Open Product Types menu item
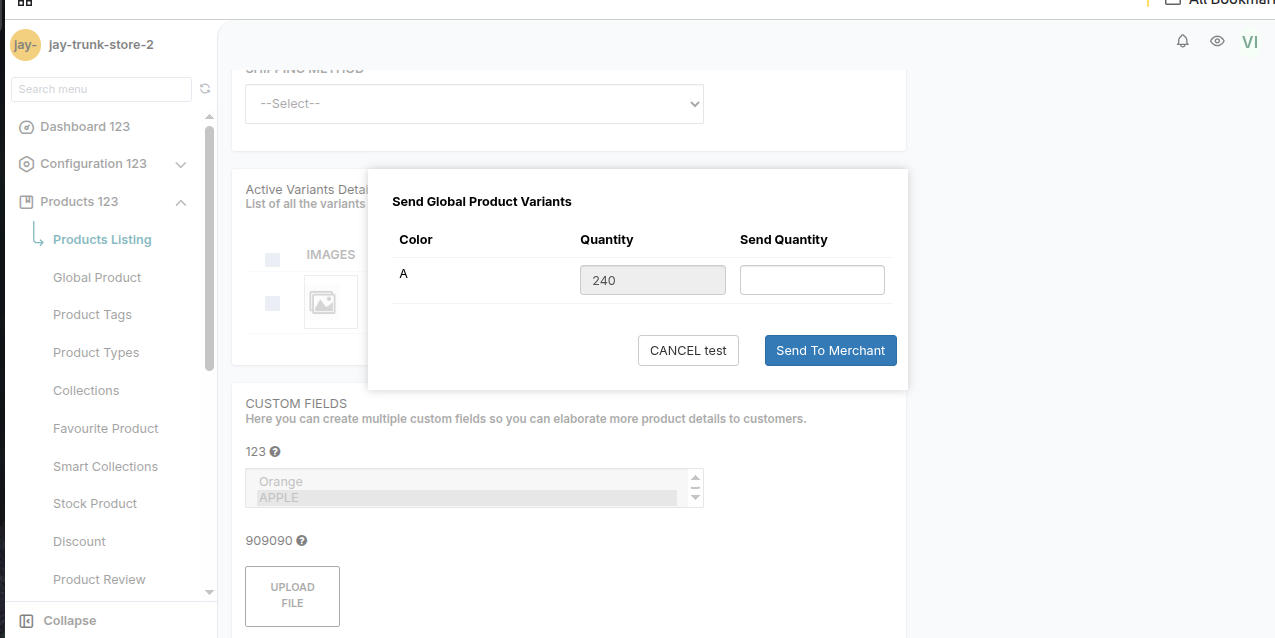This screenshot has width=1275, height=638. coord(96,353)
